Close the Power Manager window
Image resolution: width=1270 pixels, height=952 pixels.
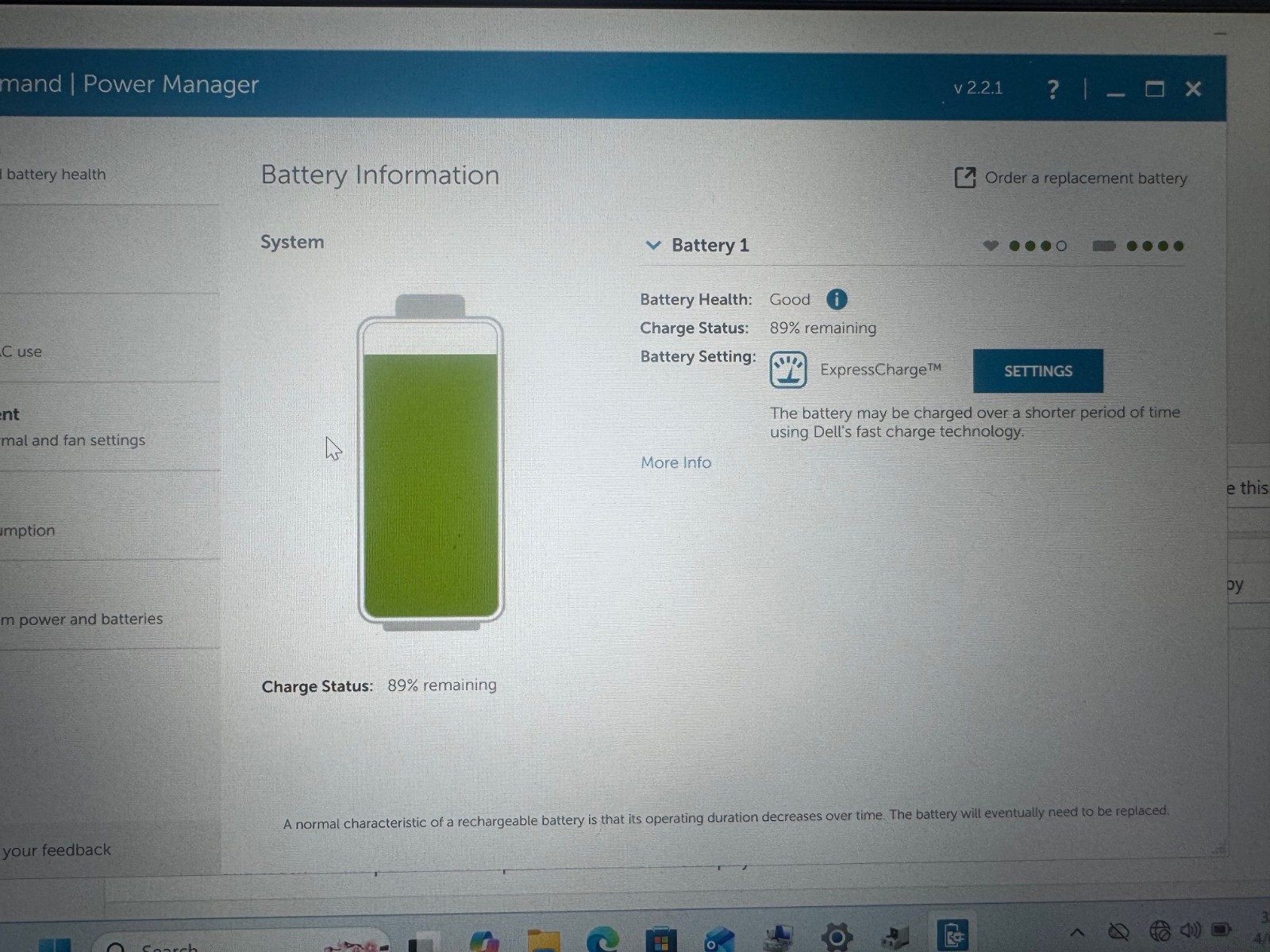(1193, 89)
